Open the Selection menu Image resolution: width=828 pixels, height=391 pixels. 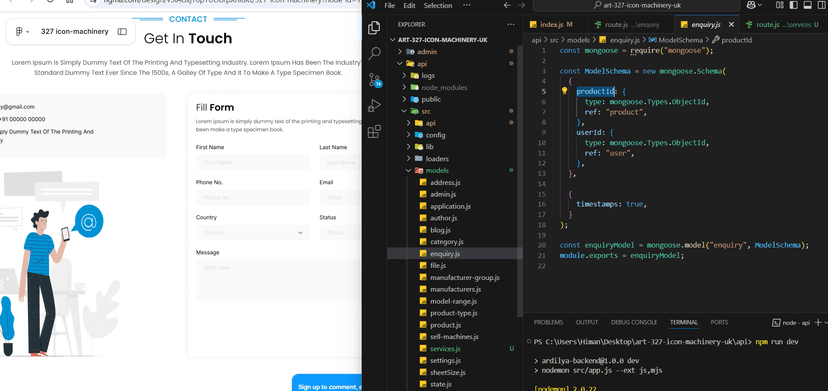[438, 5]
